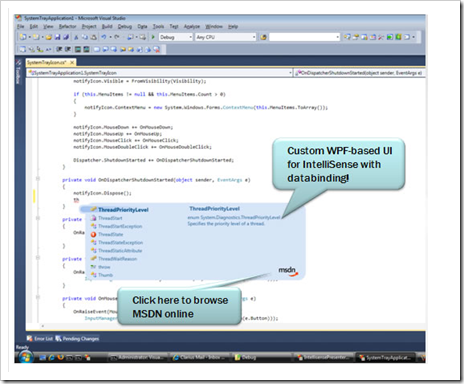Open the Refactor menu

pyautogui.click(x=67, y=26)
